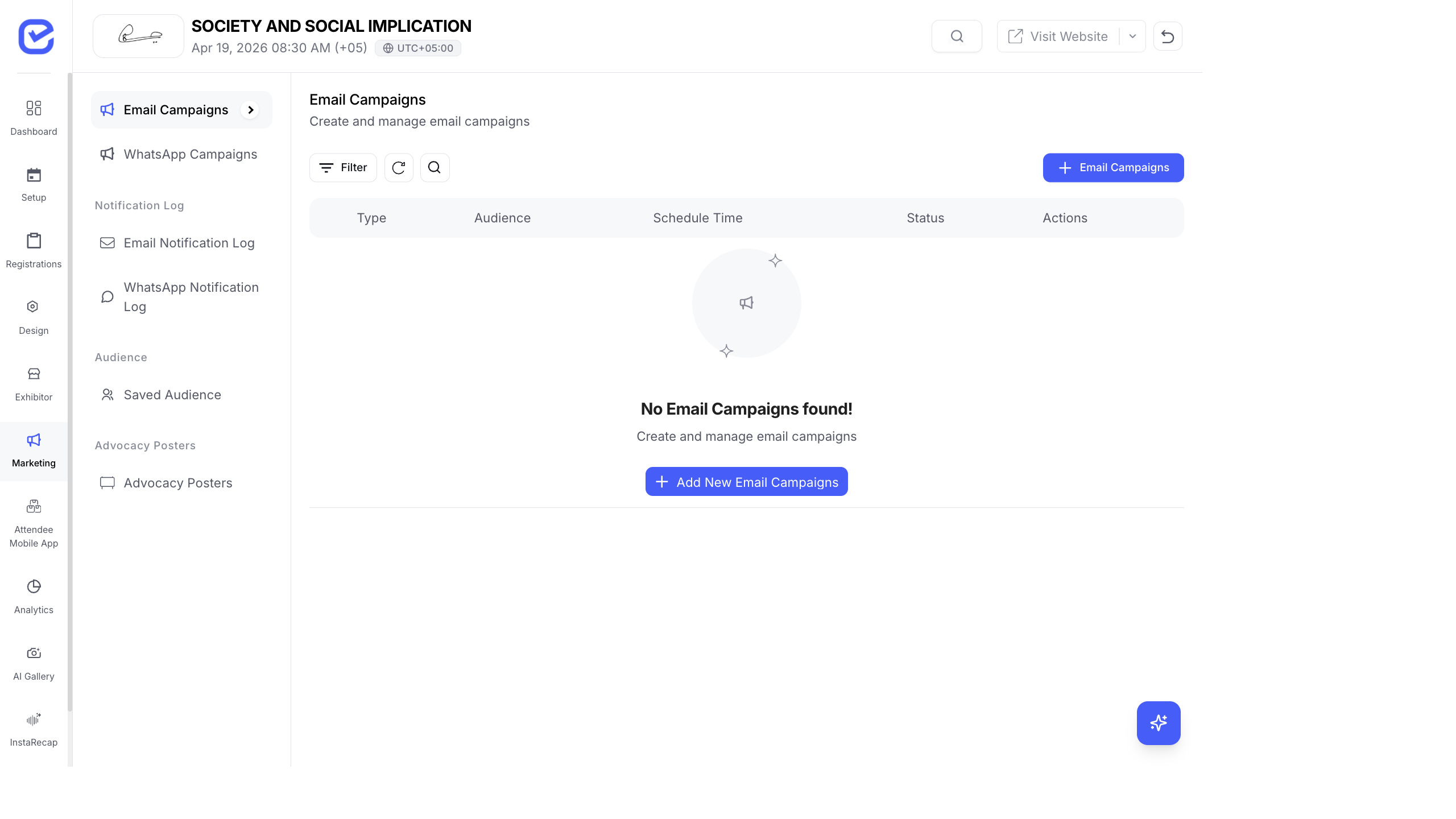Click the event date Apr 19, 2026 text
Screen dimensions: 1456x819
(x=279, y=48)
